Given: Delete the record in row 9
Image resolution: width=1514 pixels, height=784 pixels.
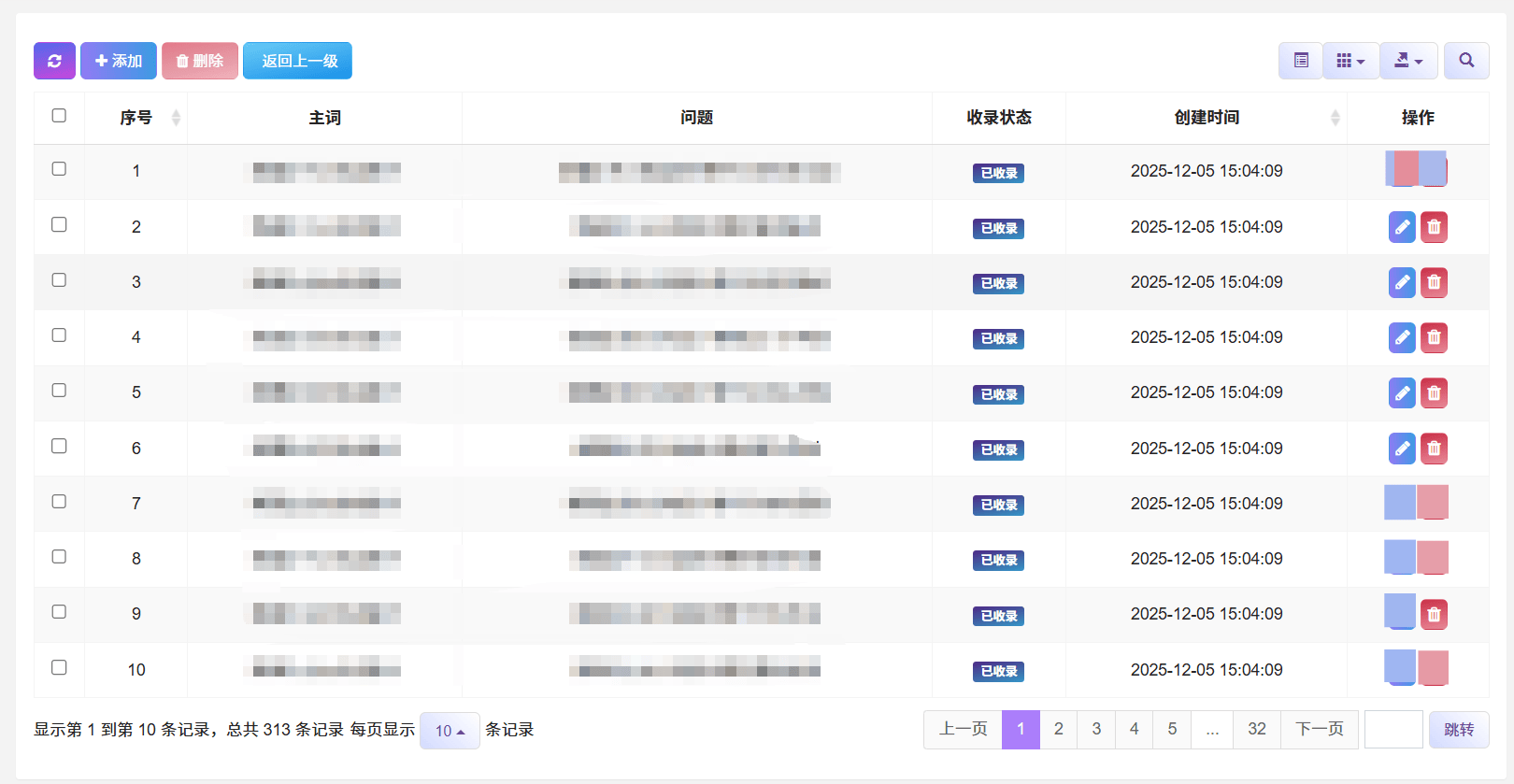Looking at the screenshot, I should tap(1434, 614).
